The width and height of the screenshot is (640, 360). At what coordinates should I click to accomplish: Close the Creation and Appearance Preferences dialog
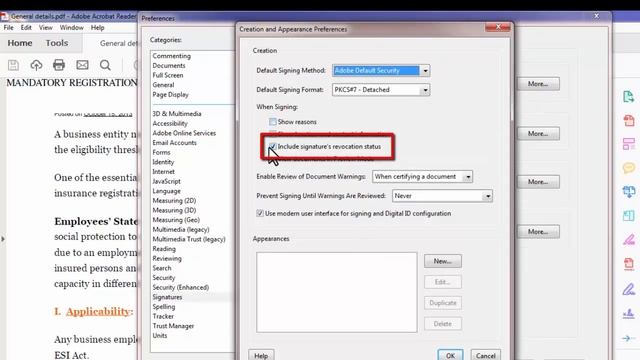[498, 27]
